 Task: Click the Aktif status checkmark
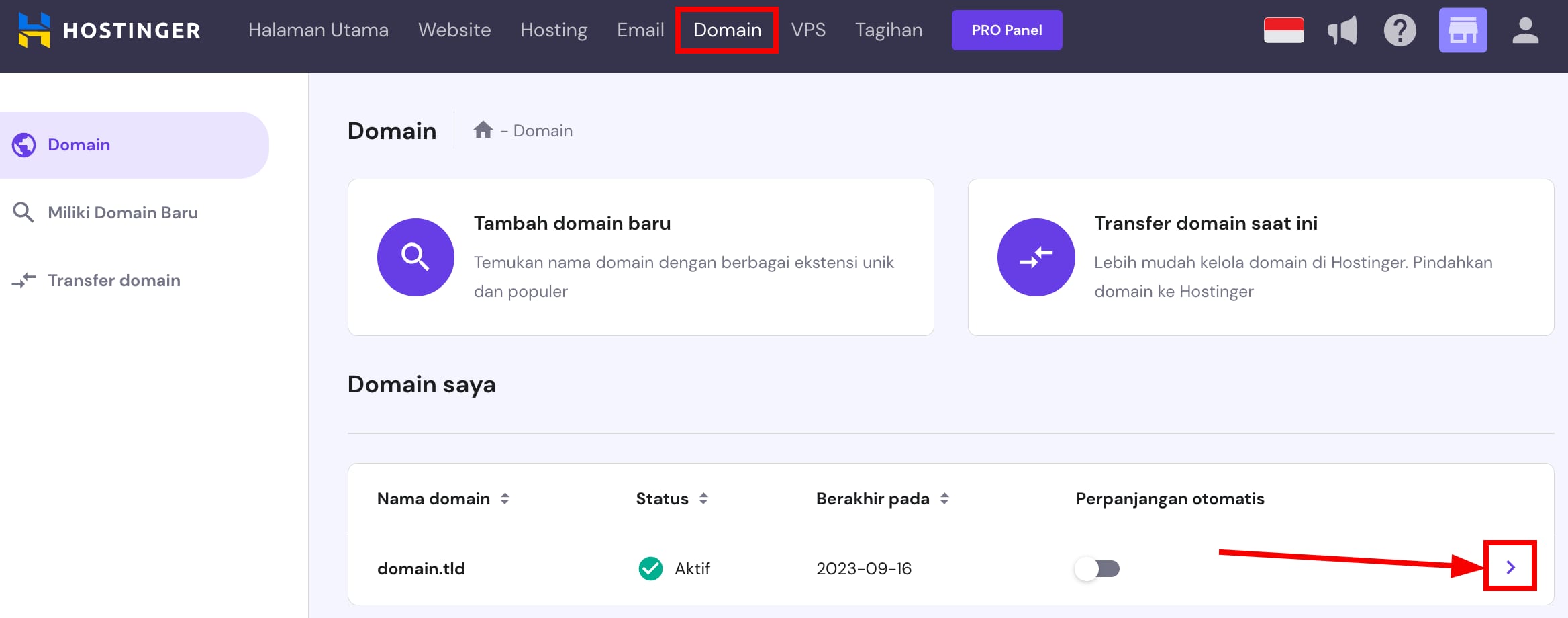tap(649, 568)
